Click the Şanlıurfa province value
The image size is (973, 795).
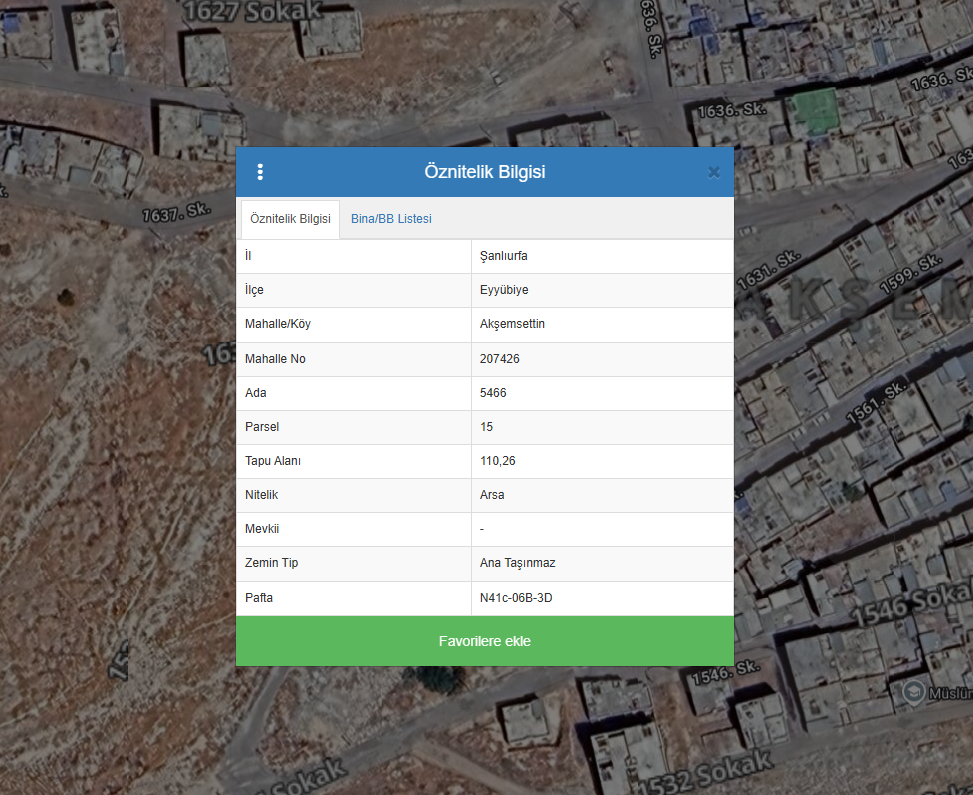[504, 256]
